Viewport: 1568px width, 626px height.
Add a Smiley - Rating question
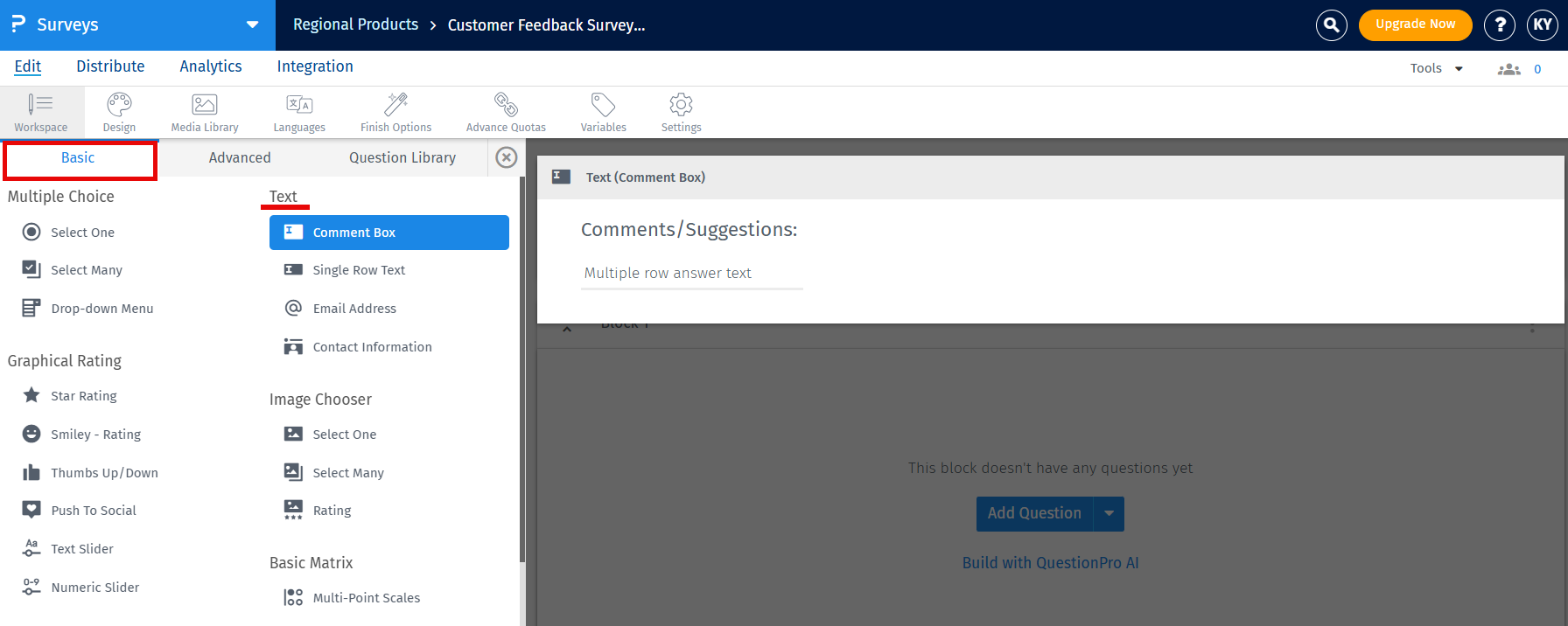pos(81,435)
